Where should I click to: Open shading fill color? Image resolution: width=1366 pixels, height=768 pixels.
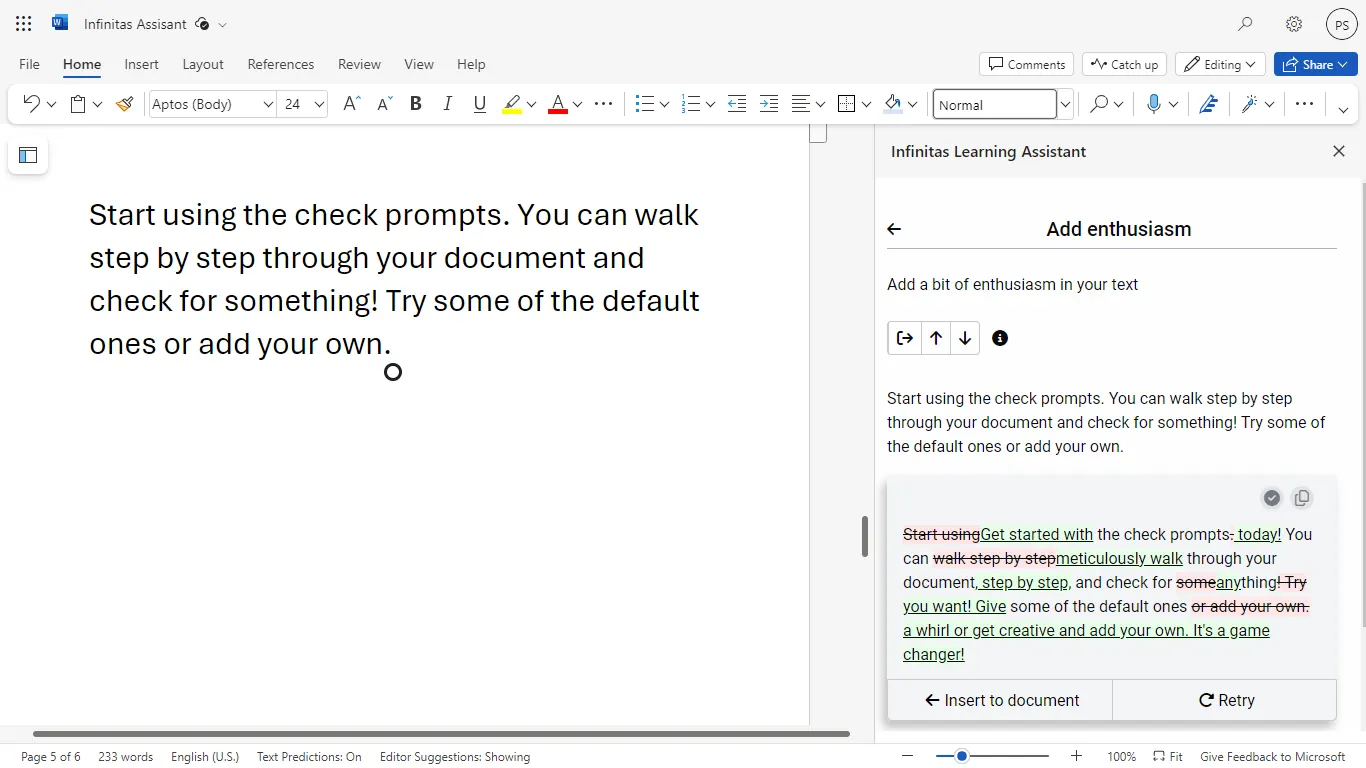[x=893, y=104]
